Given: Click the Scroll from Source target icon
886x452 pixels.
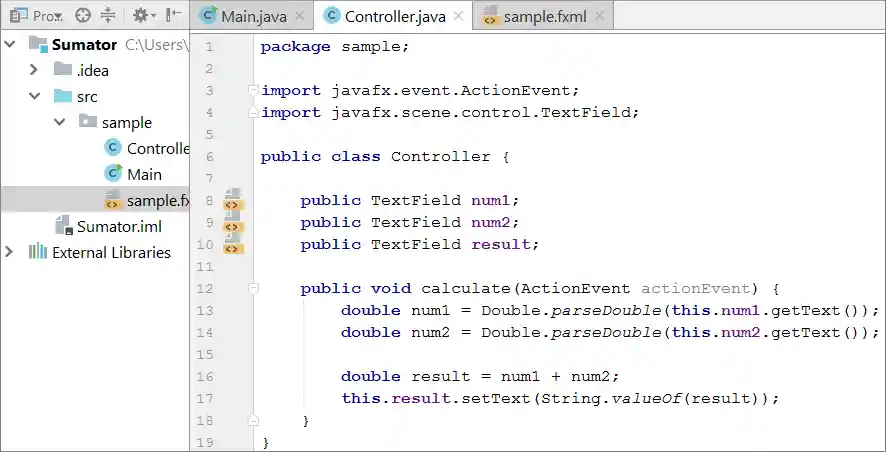Looking at the screenshot, I should (83, 15).
